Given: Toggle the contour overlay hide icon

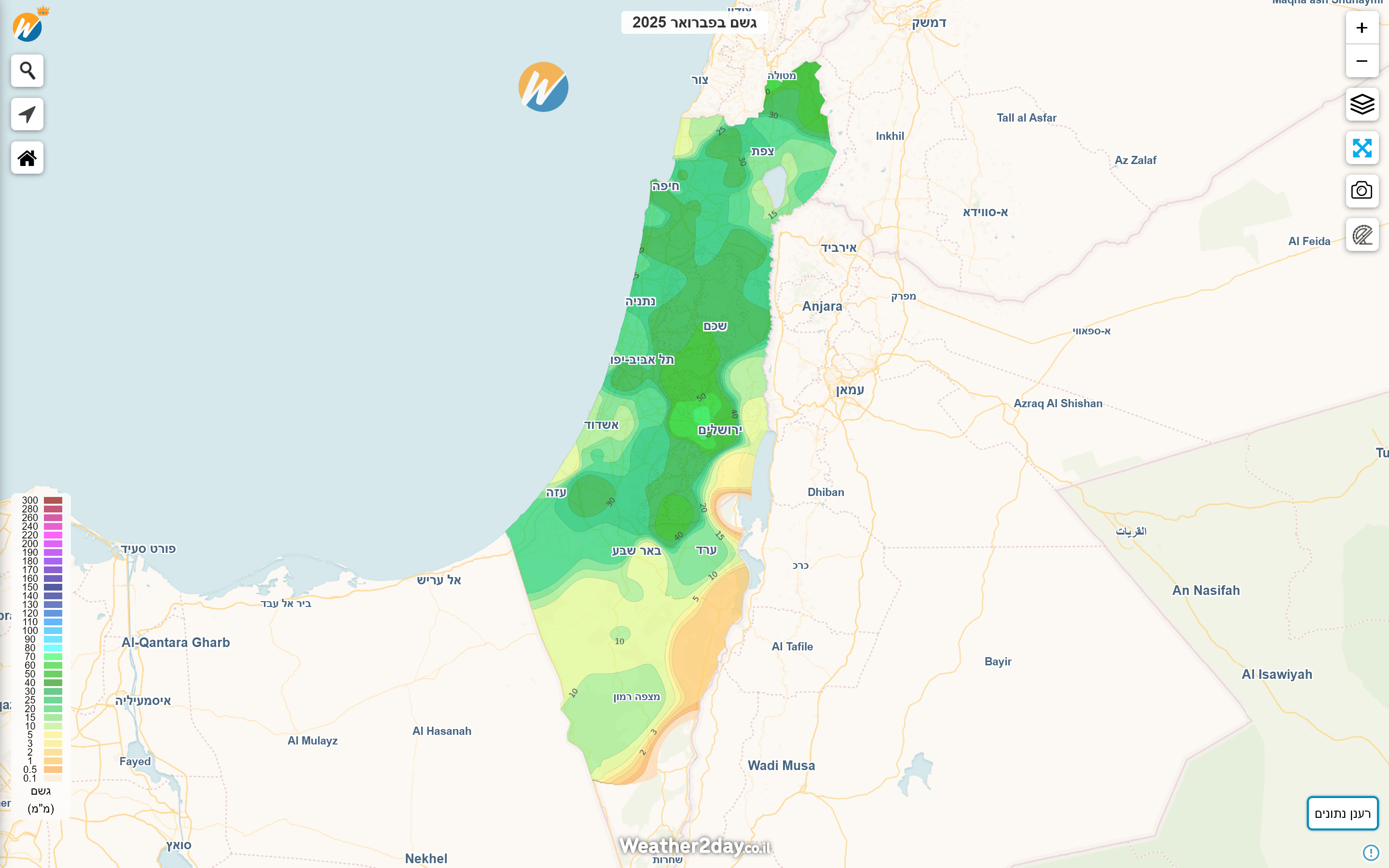Looking at the screenshot, I should [1361, 235].
